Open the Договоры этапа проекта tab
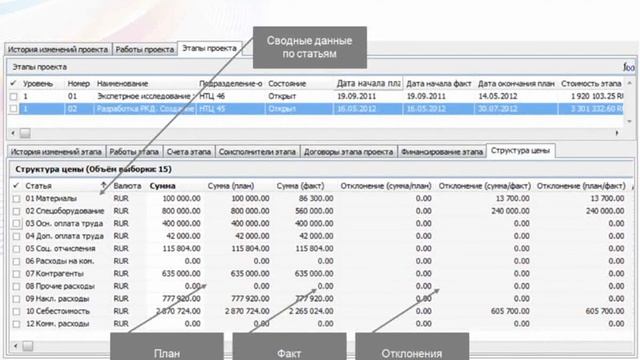Screen dimensions: 640x360 348,152
